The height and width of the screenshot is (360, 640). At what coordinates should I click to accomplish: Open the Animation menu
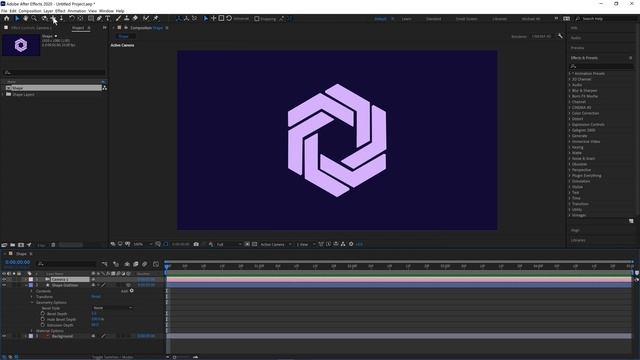tap(76, 11)
